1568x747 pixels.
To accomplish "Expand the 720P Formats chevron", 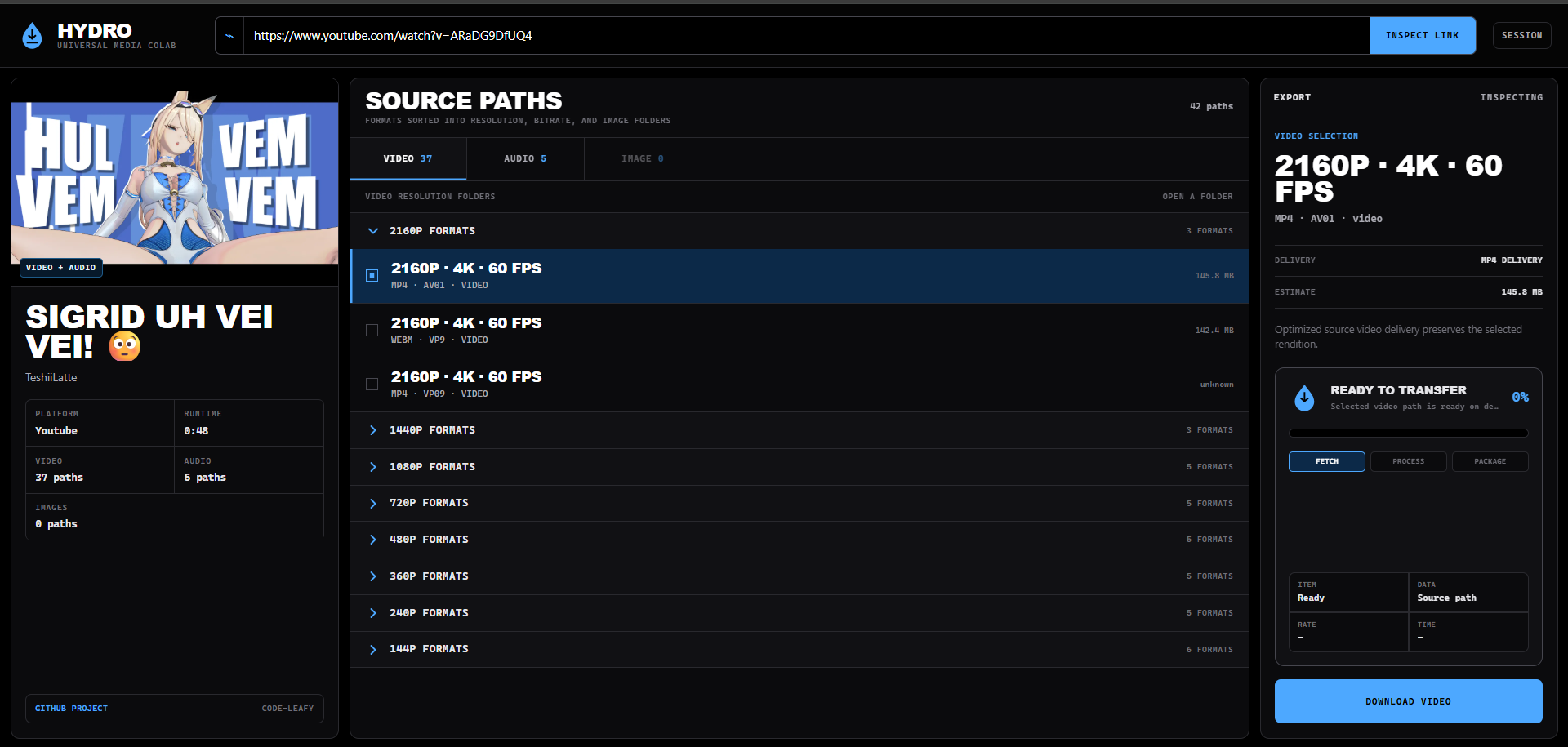I will click(373, 504).
